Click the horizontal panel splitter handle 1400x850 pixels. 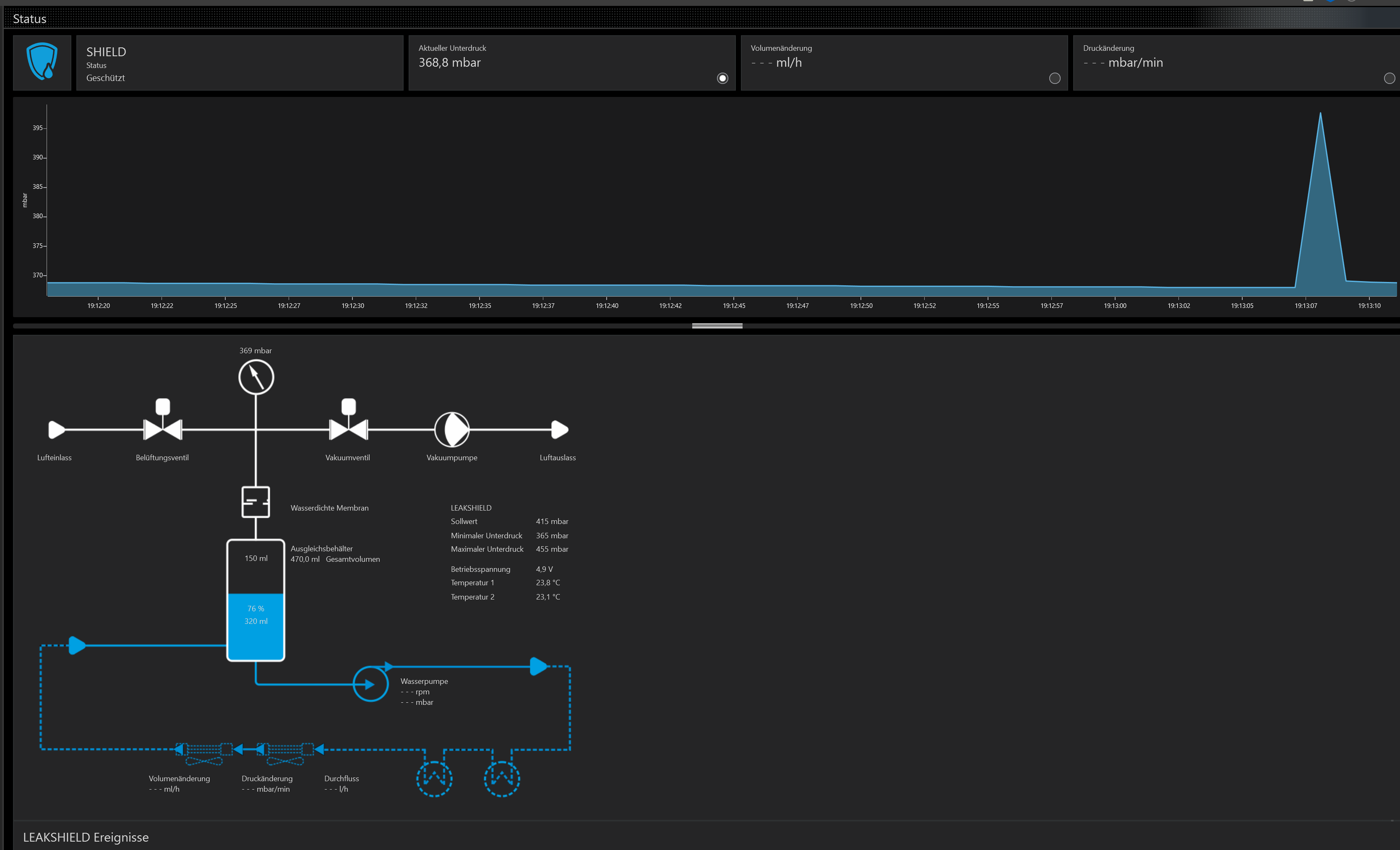point(717,326)
